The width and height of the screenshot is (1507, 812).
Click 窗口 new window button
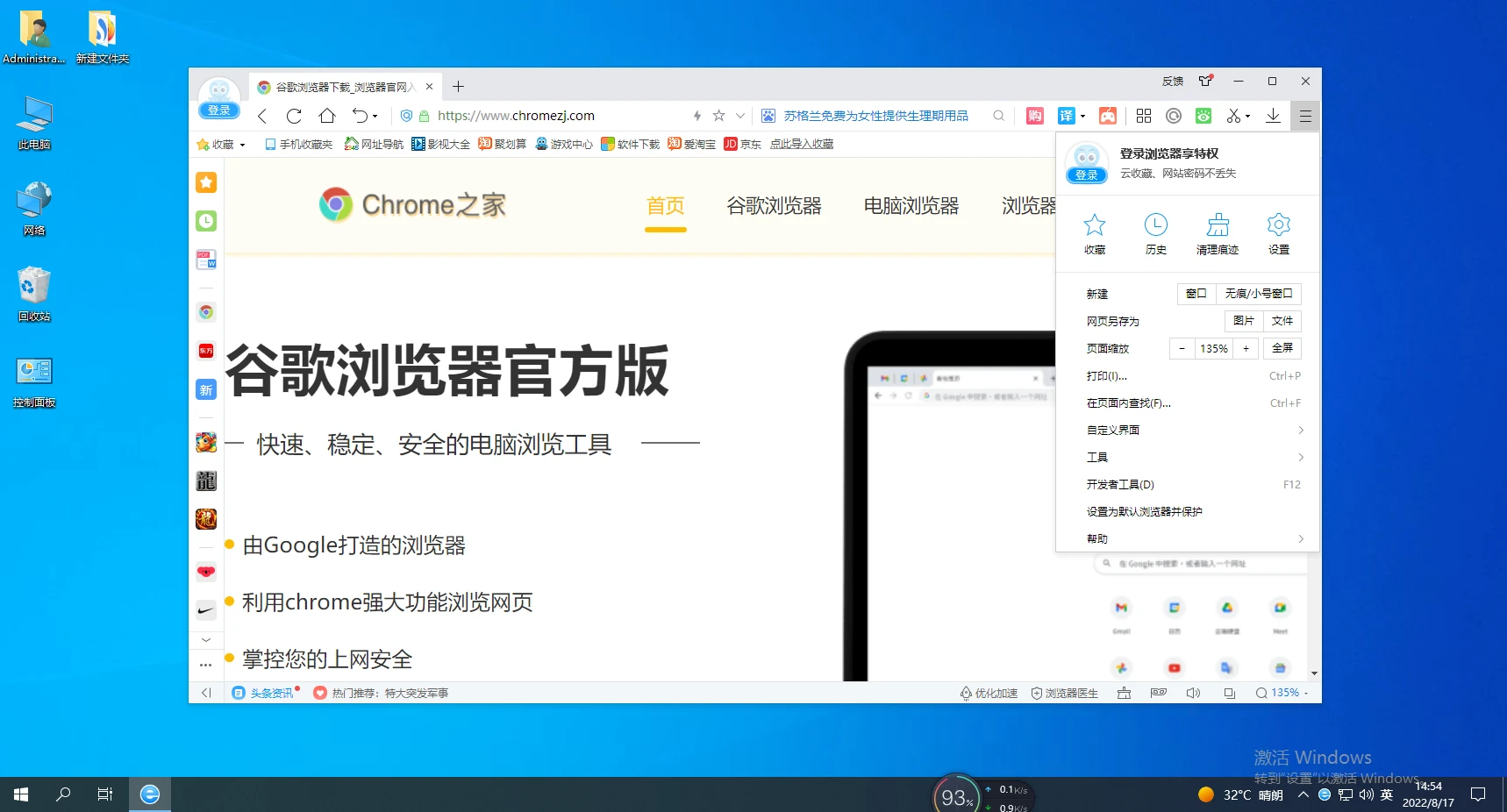1196,294
